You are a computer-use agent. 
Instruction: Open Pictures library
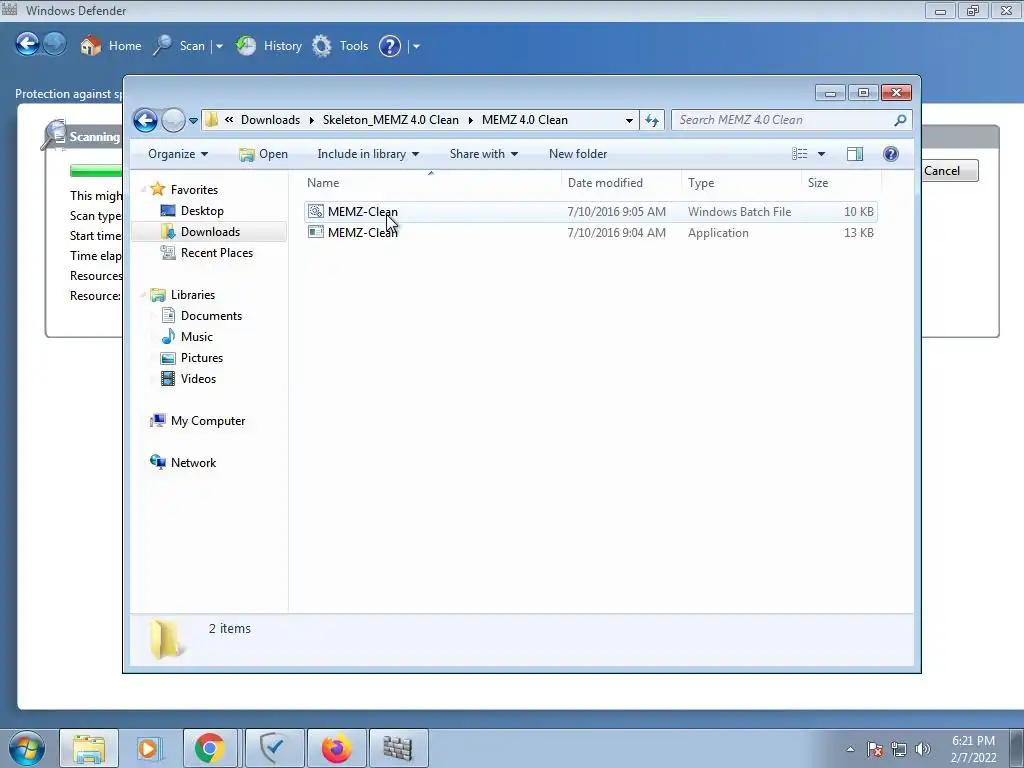[202, 358]
